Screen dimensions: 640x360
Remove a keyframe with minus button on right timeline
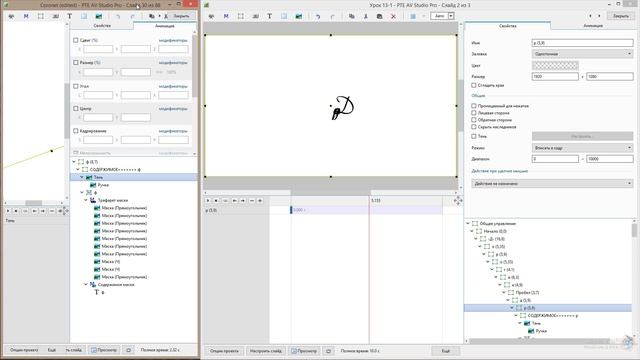point(251,200)
